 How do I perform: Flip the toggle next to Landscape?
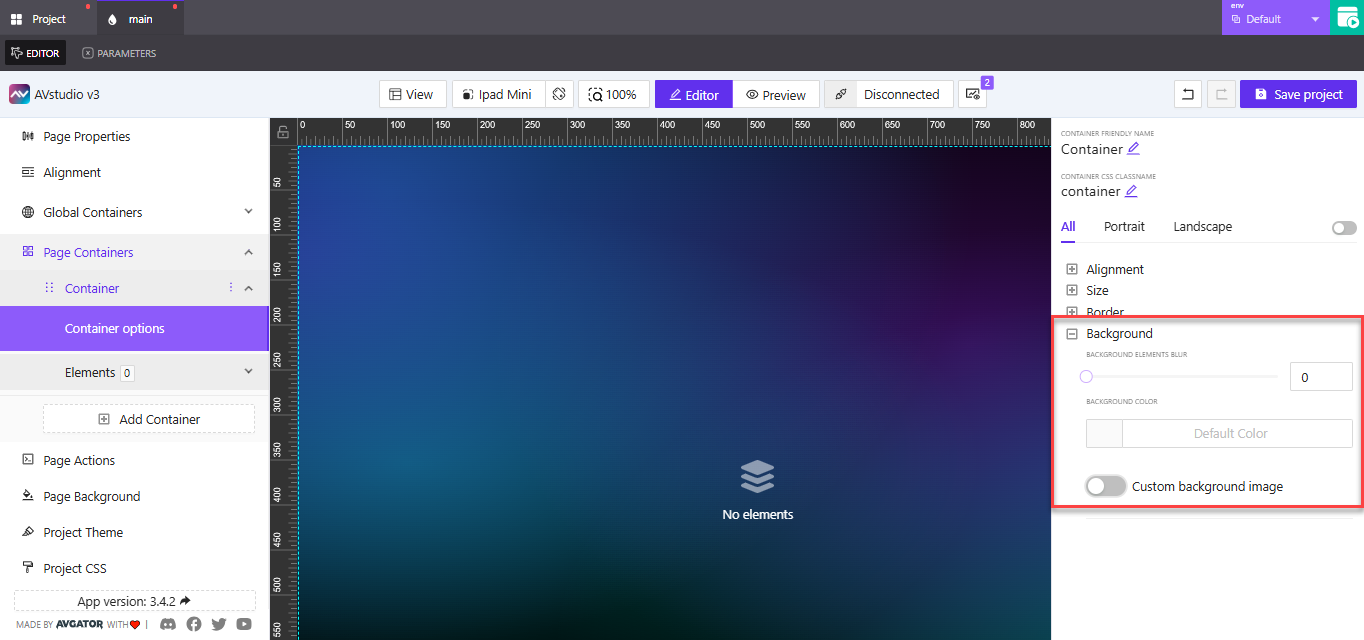coord(1343,227)
